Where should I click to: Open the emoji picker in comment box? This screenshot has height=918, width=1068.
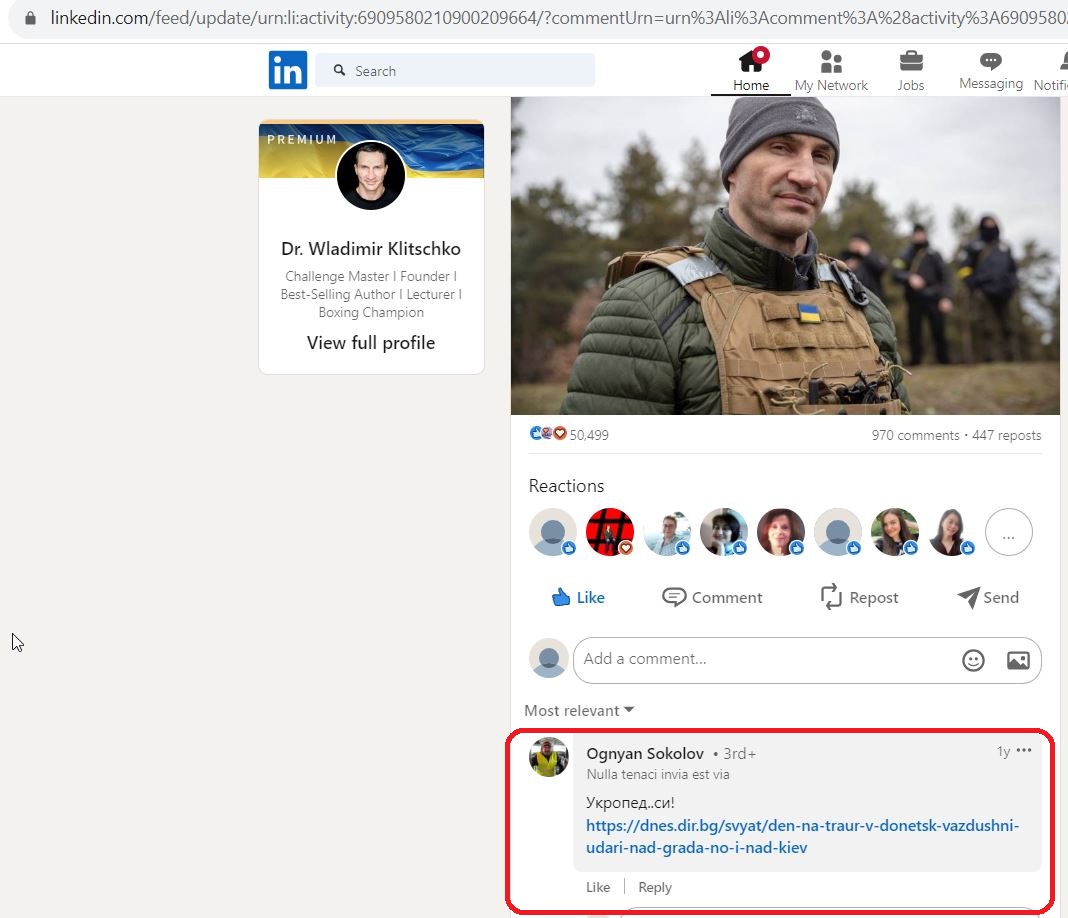click(973, 660)
